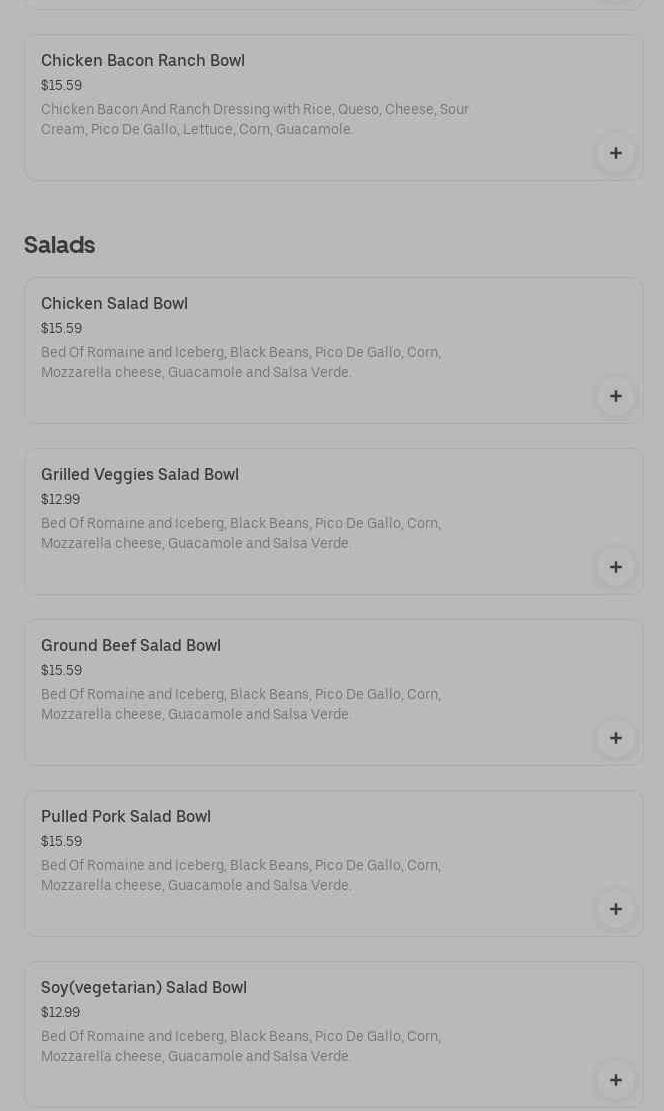664x1111 pixels.
Task: Open the Chicken Bacon Ranch Bowl title
Action: pyautogui.click(x=143, y=61)
